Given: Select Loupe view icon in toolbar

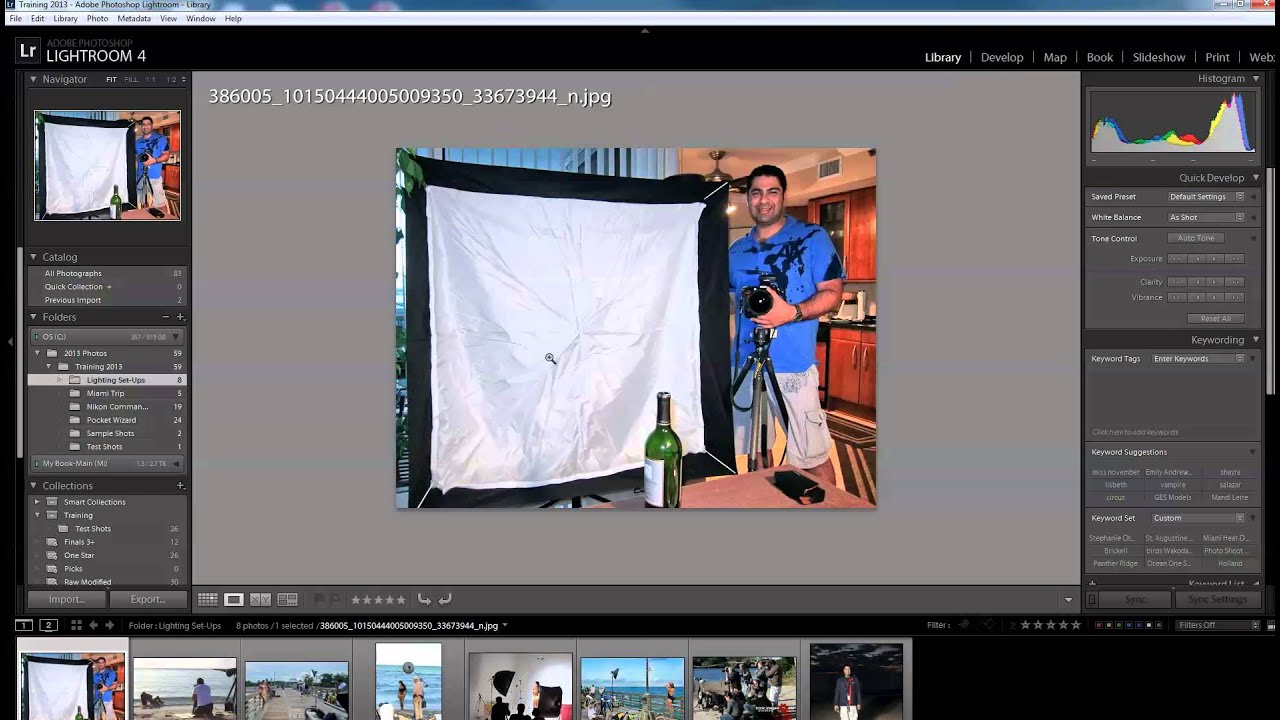Looking at the screenshot, I should pyautogui.click(x=233, y=599).
